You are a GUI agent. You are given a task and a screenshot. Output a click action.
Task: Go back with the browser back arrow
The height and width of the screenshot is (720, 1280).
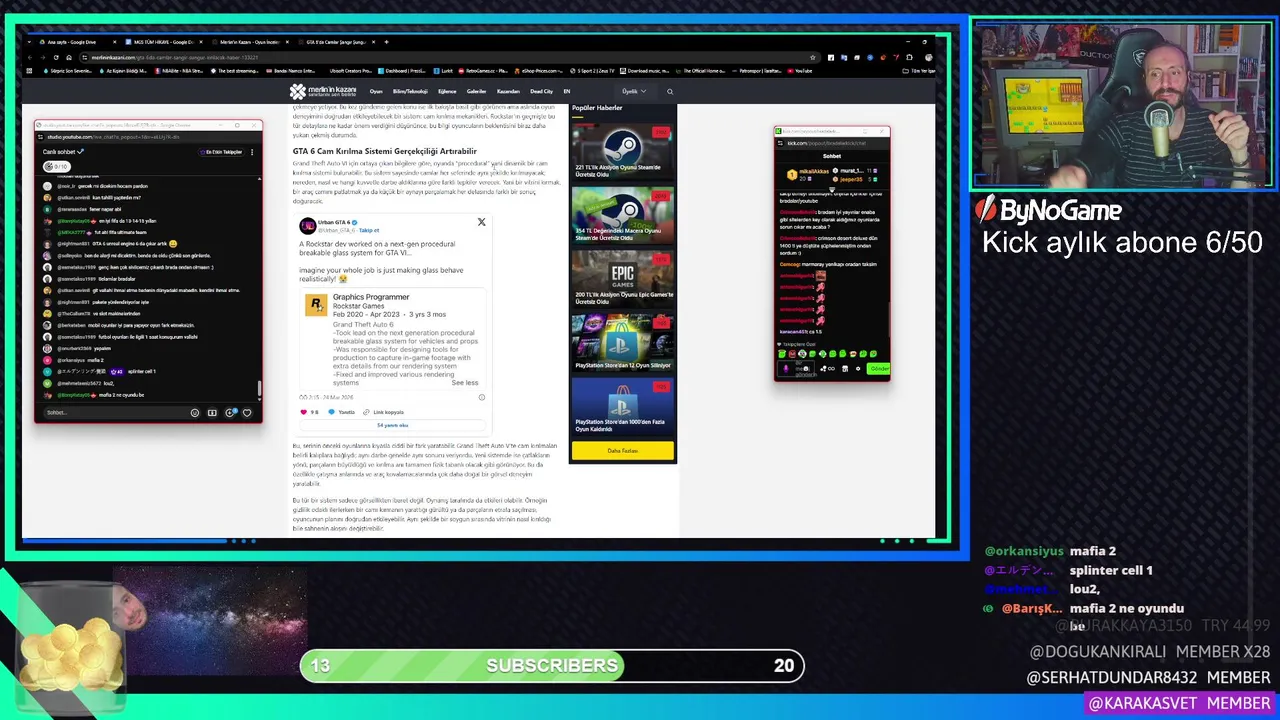tap(30, 57)
